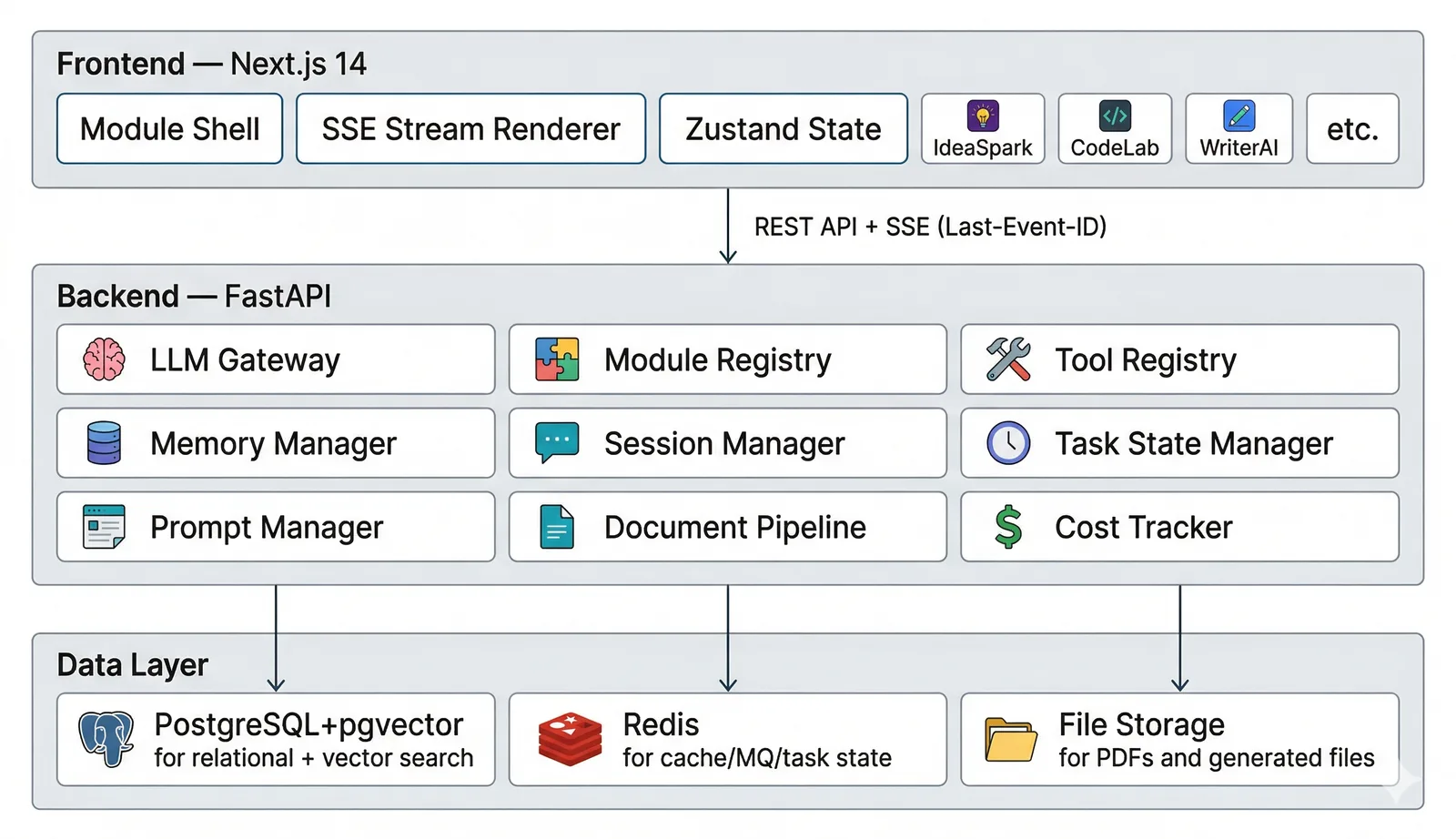Click the wrench and screwdriver Tool Registry icon
This screenshot has width=1456, height=839.
1008,359
